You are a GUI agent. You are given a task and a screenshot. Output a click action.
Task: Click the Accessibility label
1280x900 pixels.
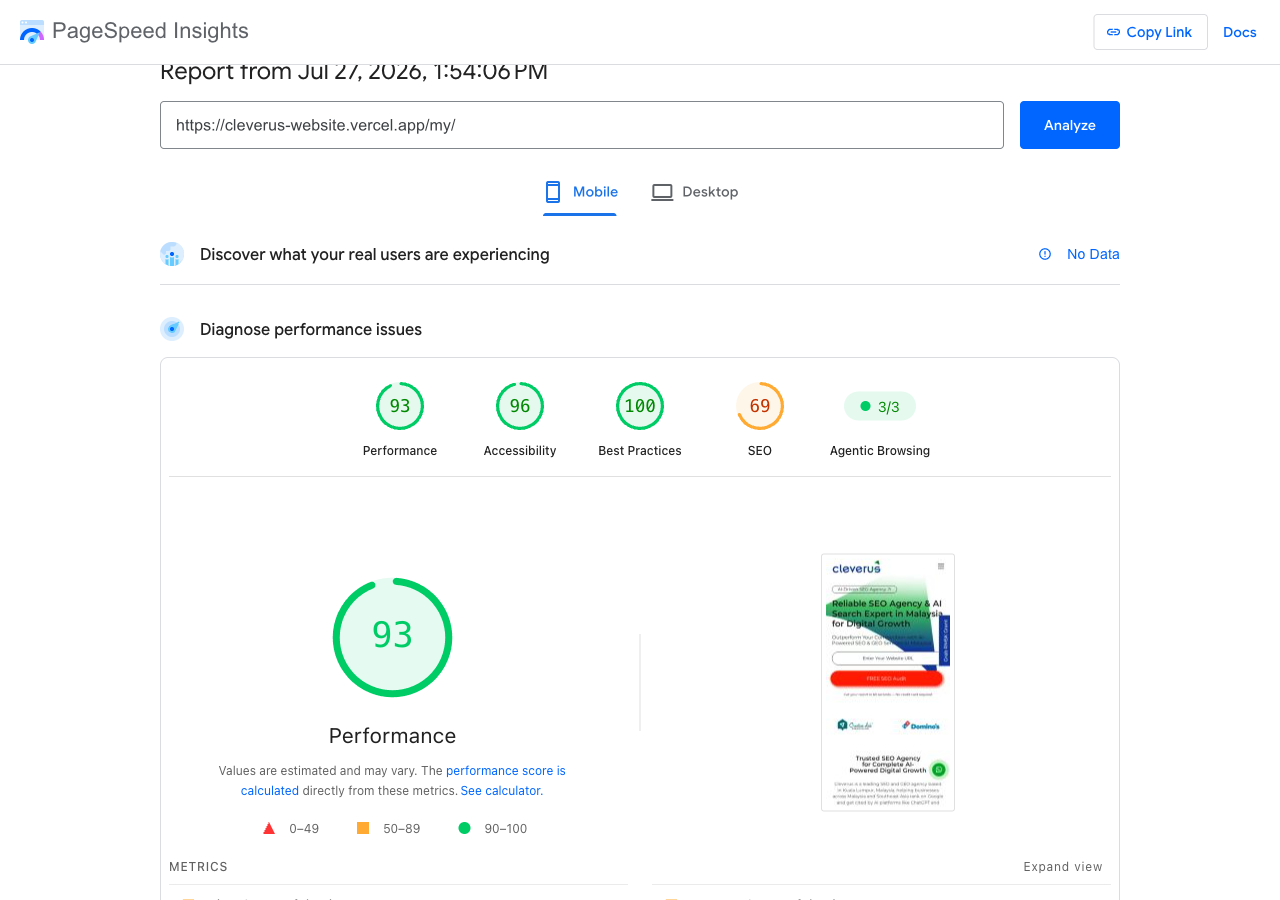[520, 451]
